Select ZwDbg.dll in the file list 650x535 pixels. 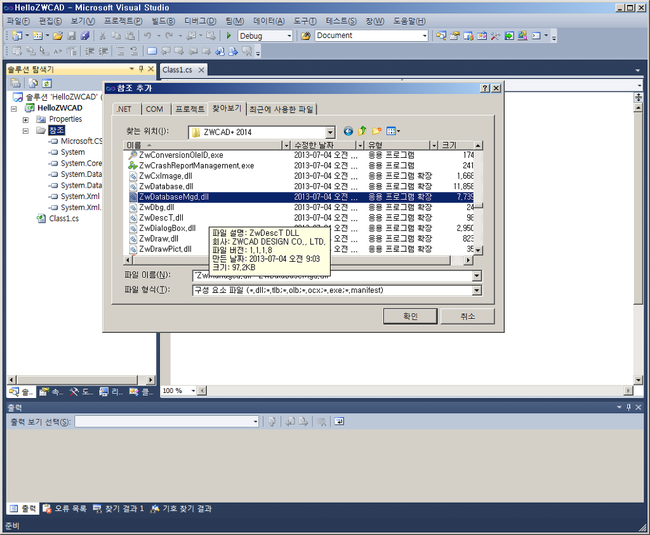(x=156, y=207)
